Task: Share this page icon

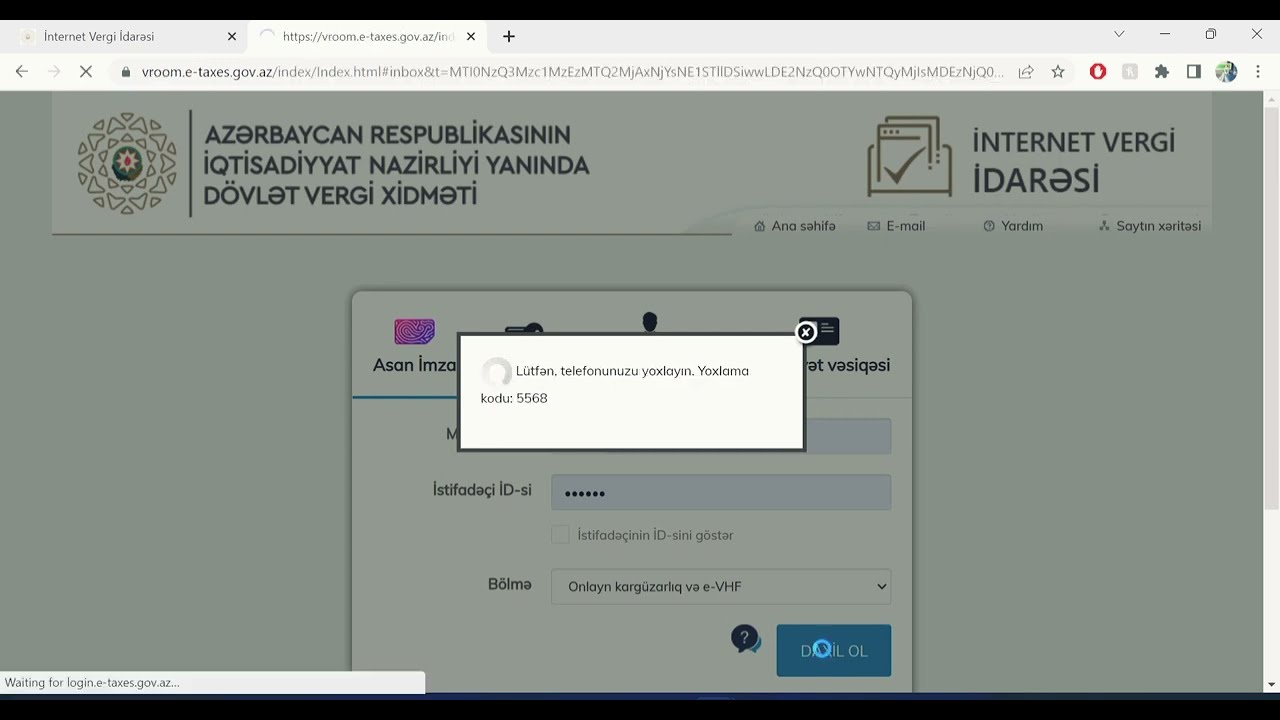Action: (1026, 72)
